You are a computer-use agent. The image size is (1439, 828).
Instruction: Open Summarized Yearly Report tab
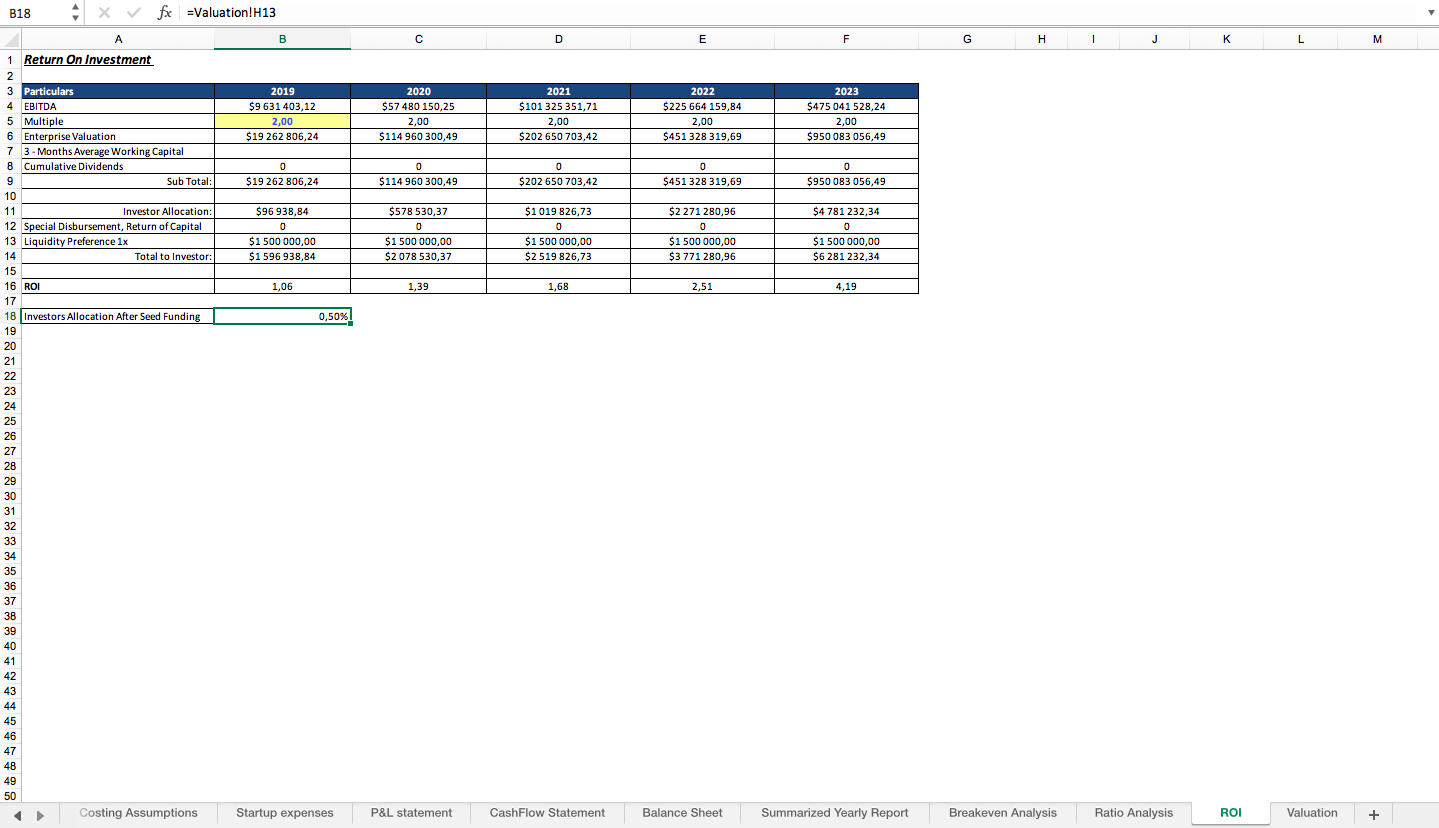(x=835, y=813)
